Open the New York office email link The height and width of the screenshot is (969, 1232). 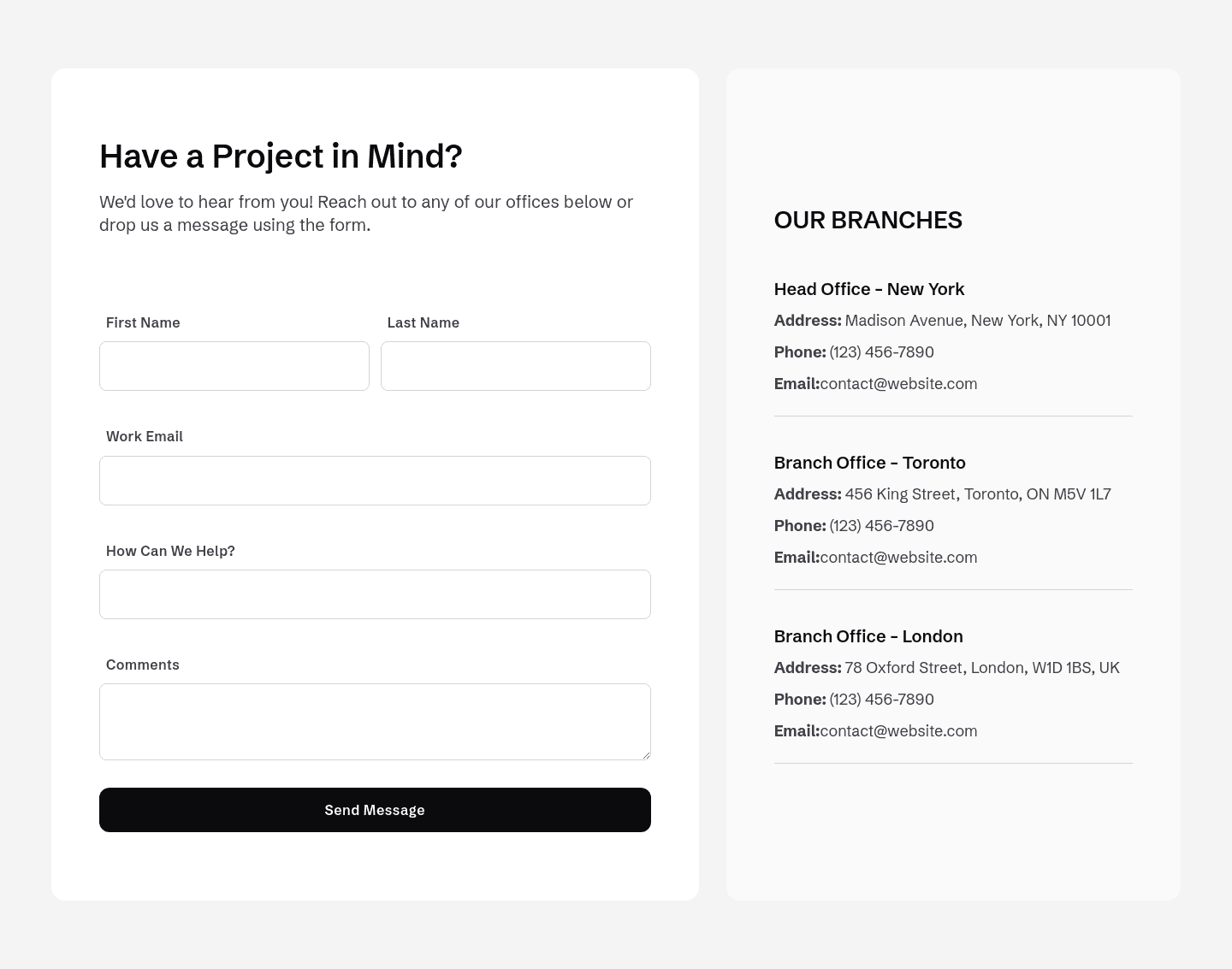coord(898,384)
